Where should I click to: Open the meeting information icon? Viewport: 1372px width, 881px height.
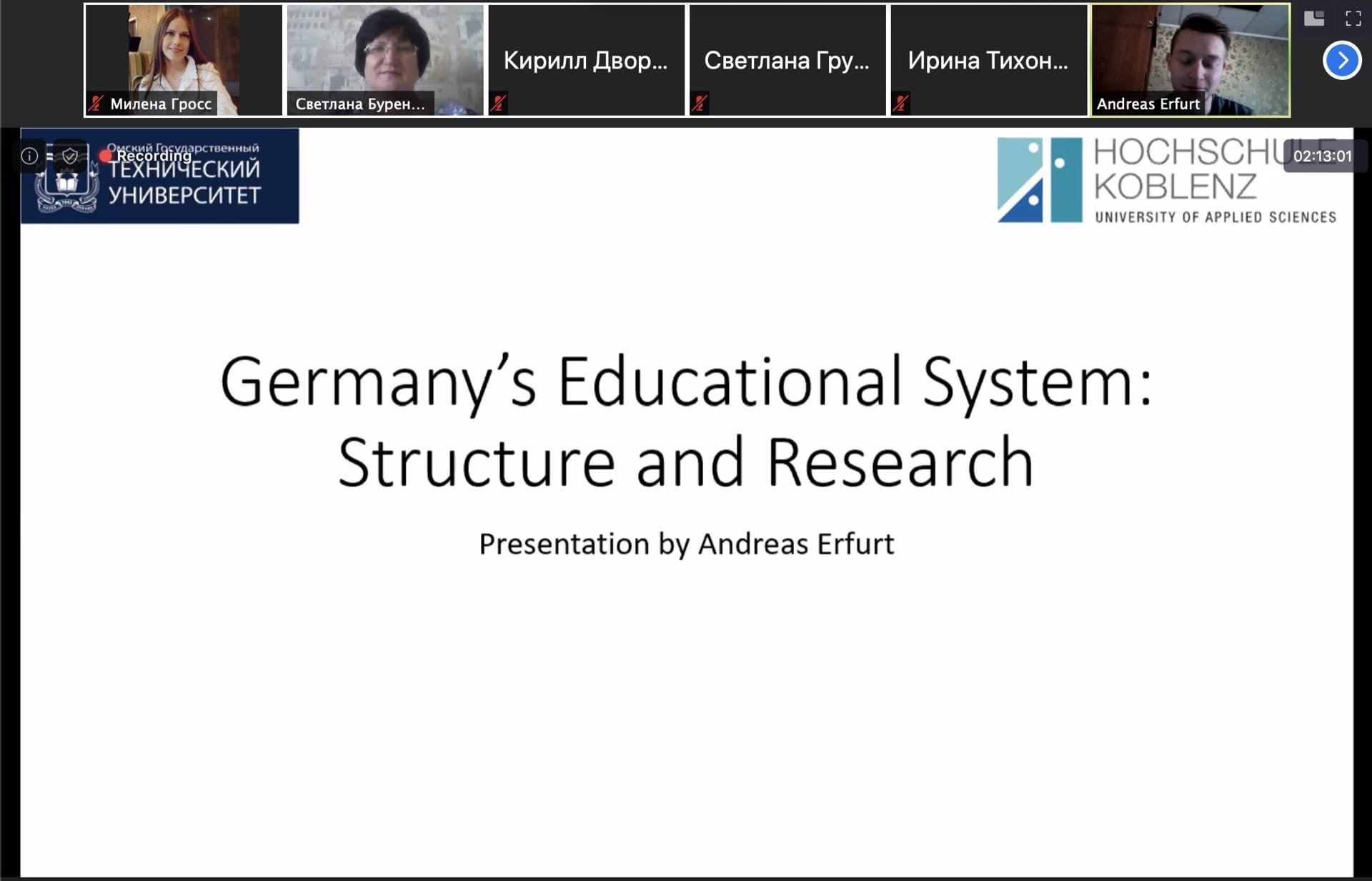click(29, 156)
